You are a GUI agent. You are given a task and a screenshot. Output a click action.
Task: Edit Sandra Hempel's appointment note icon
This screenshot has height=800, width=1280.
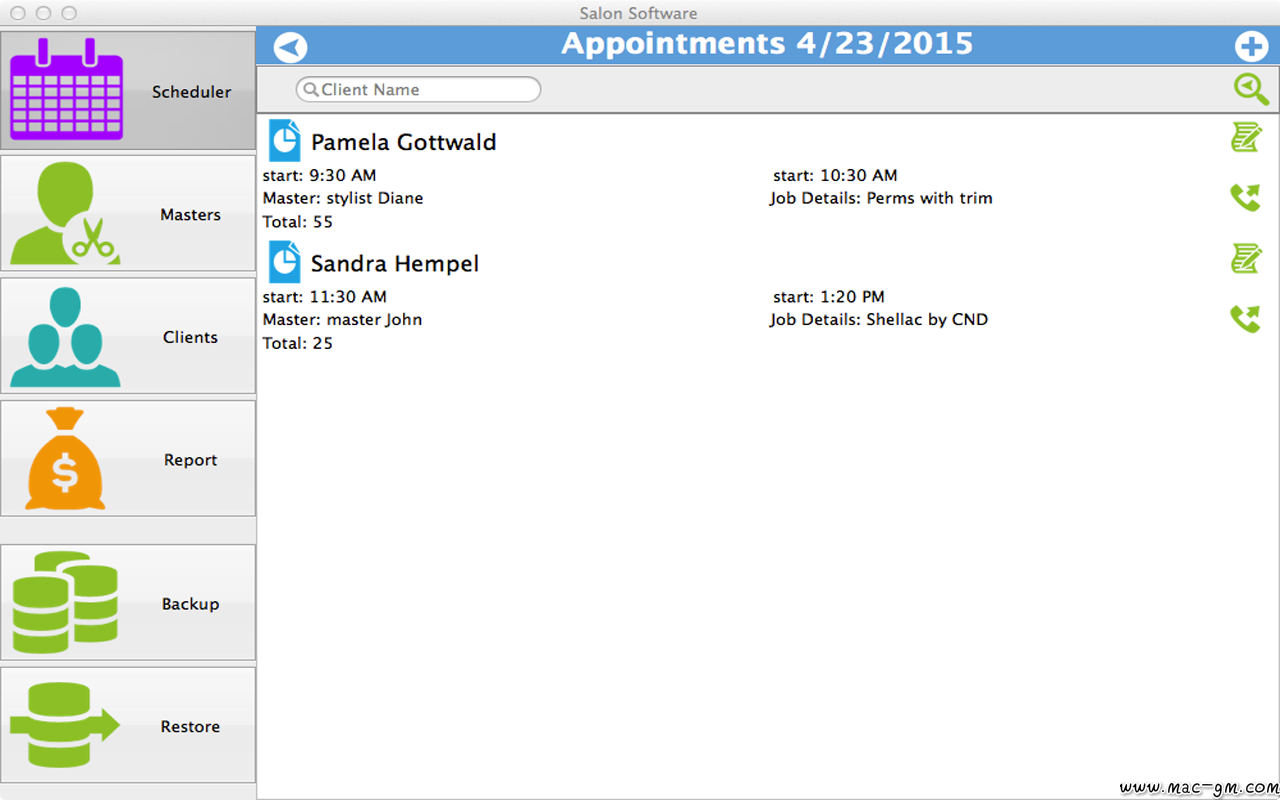[x=1246, y=259]
